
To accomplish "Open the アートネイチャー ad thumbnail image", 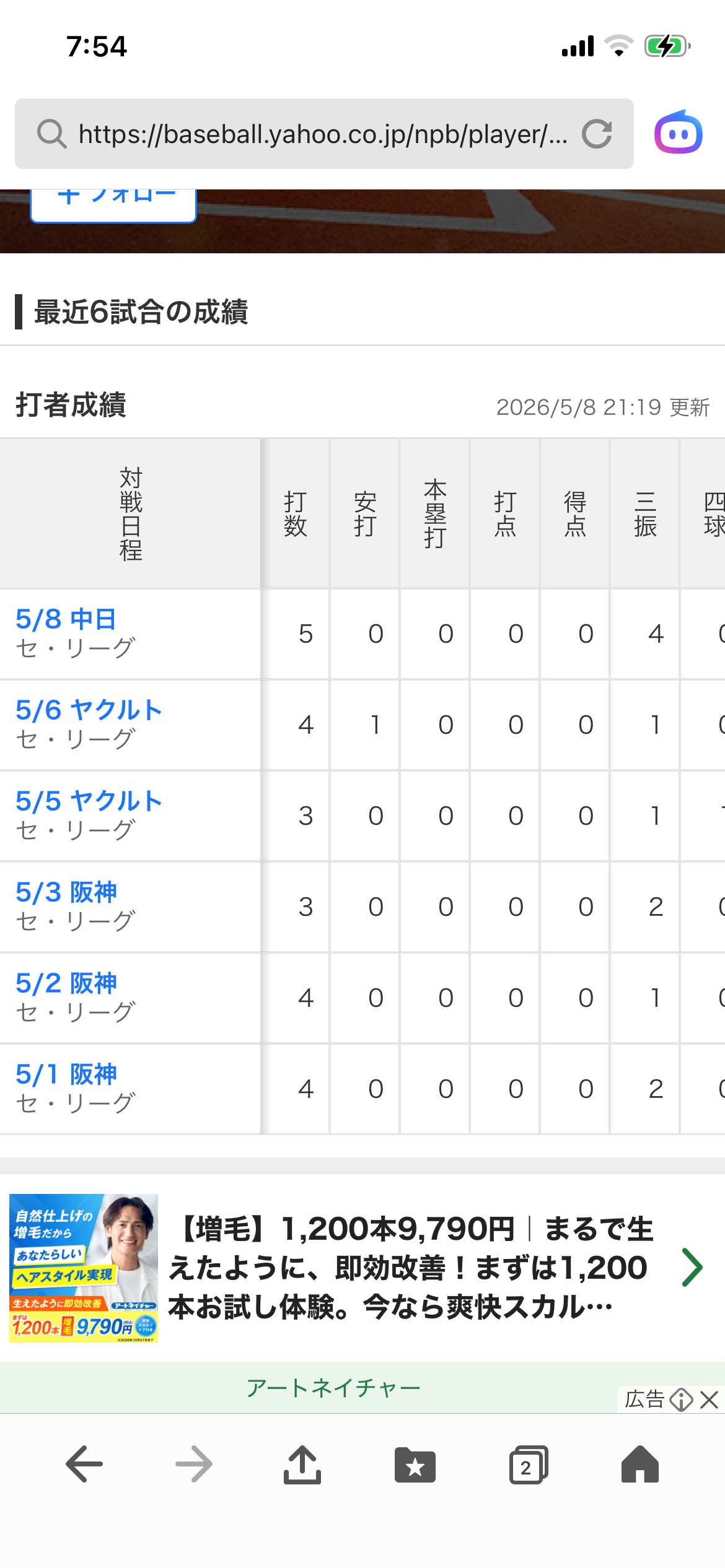I will click(x=84, y=1268).
